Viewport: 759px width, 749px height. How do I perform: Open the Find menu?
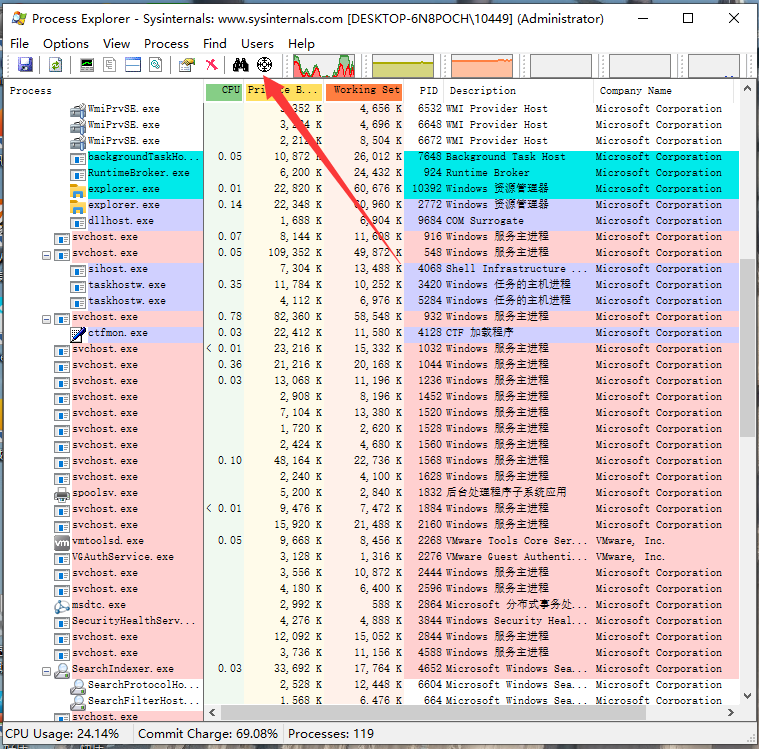click(214, 44)
